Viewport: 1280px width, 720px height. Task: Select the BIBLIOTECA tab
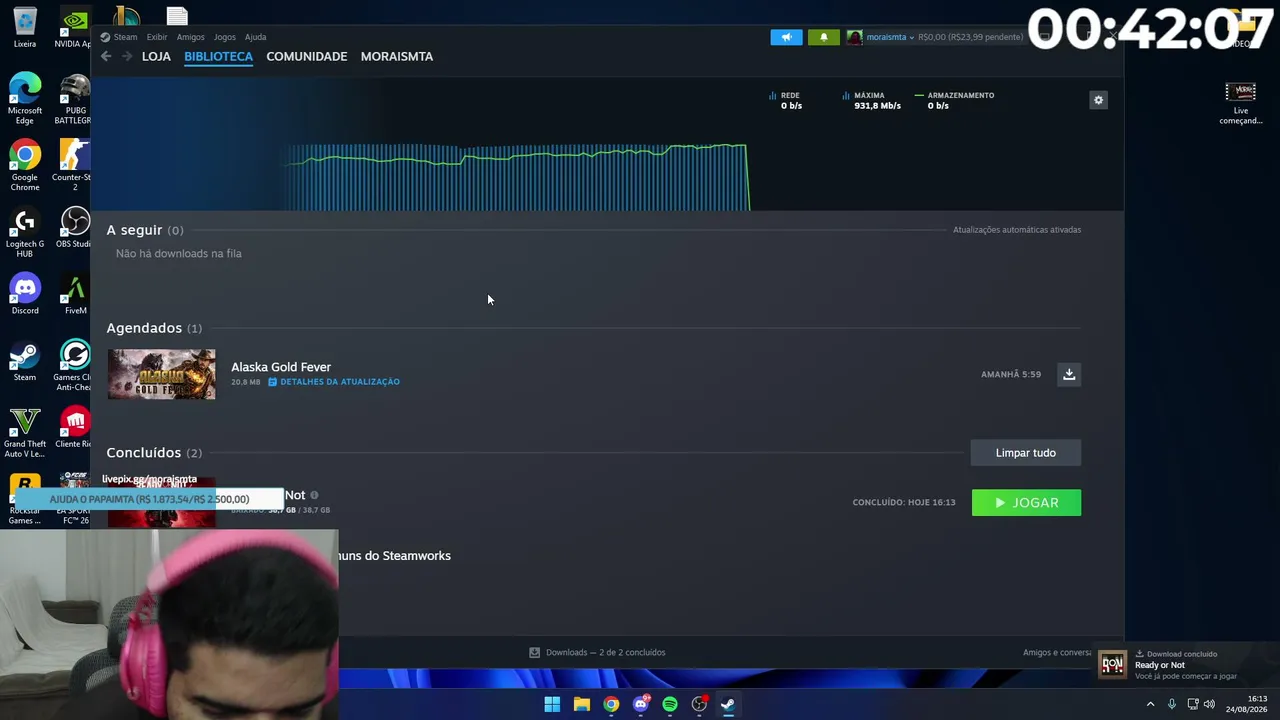coord(218,56)
